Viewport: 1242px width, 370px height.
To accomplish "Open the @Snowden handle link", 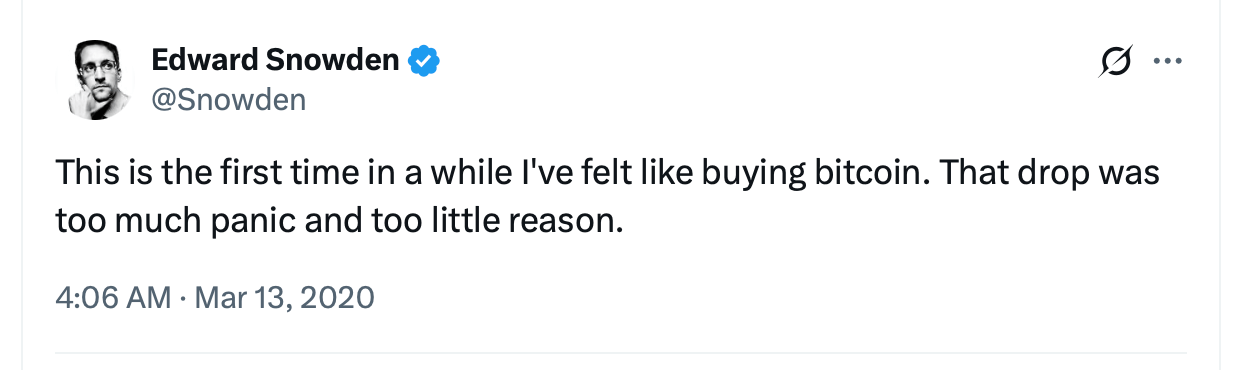I will point(228,100).
